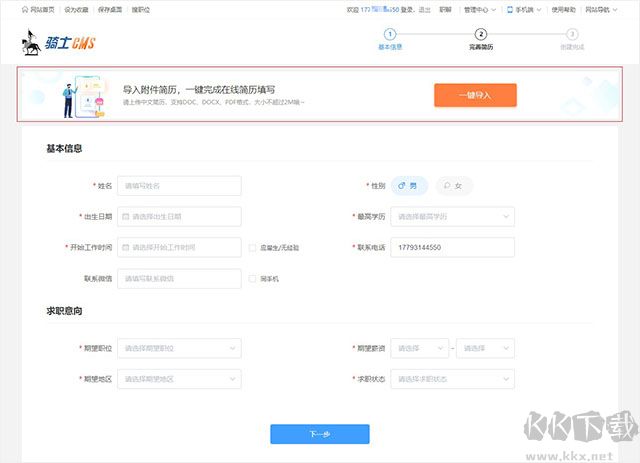Select 男 gender option
640x463 pixels.
pos(409,186)
